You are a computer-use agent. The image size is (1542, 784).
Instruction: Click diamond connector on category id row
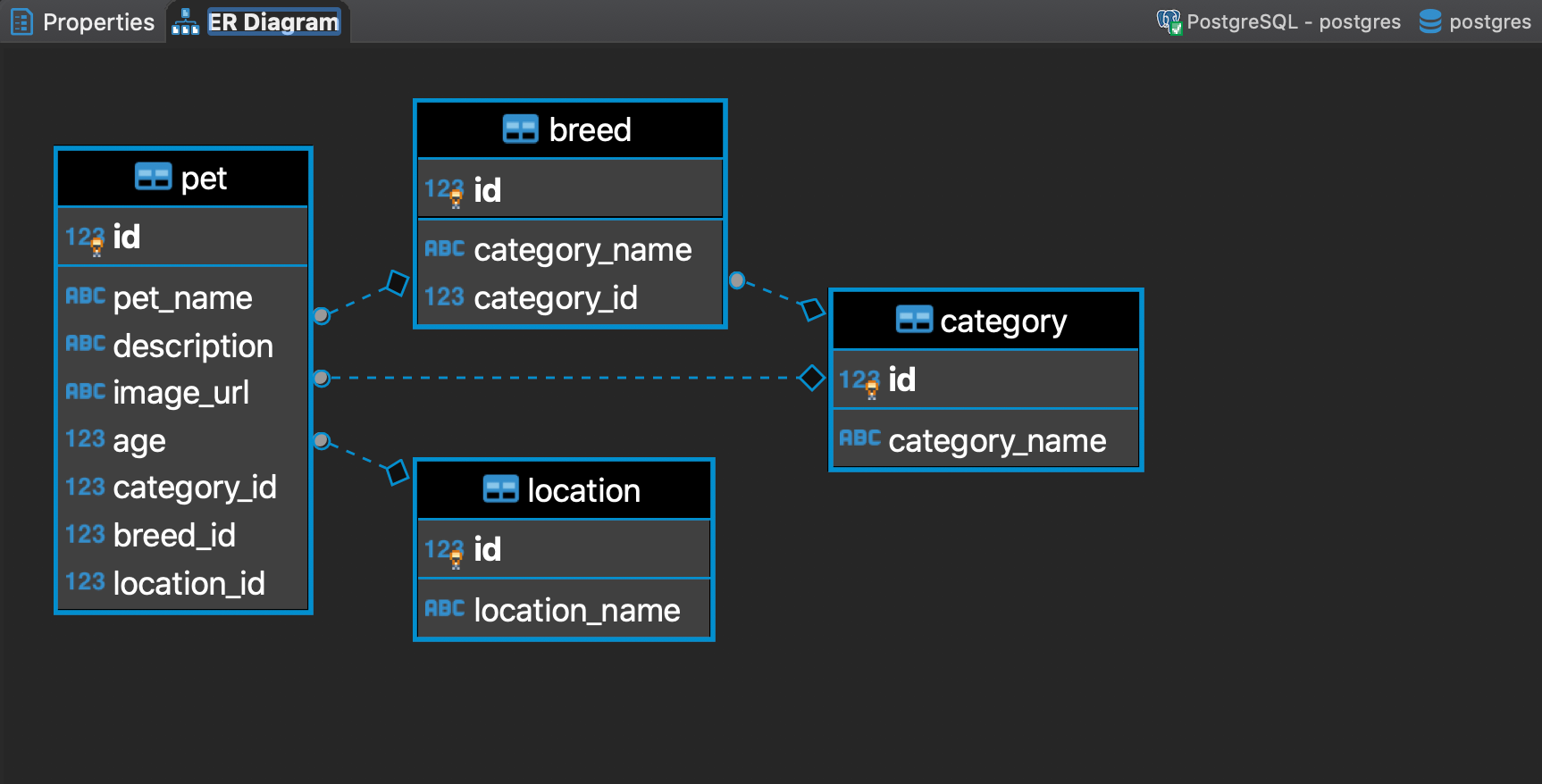811,378
